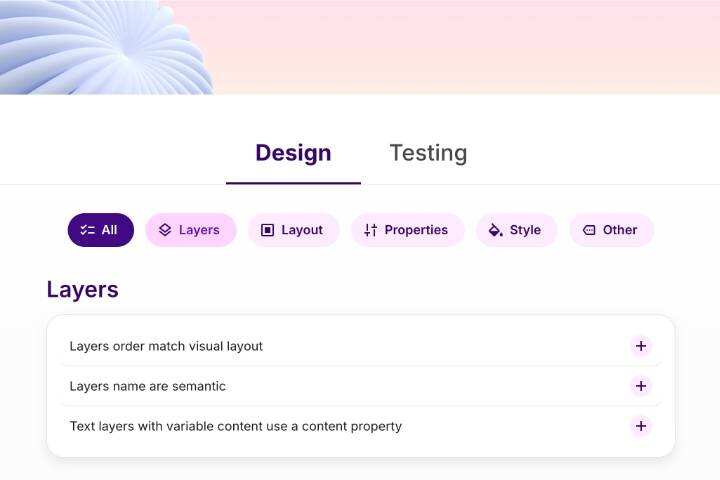Open the Testing tab
The height and width of the screenshot is (480, 720).
tap(428, 153)
